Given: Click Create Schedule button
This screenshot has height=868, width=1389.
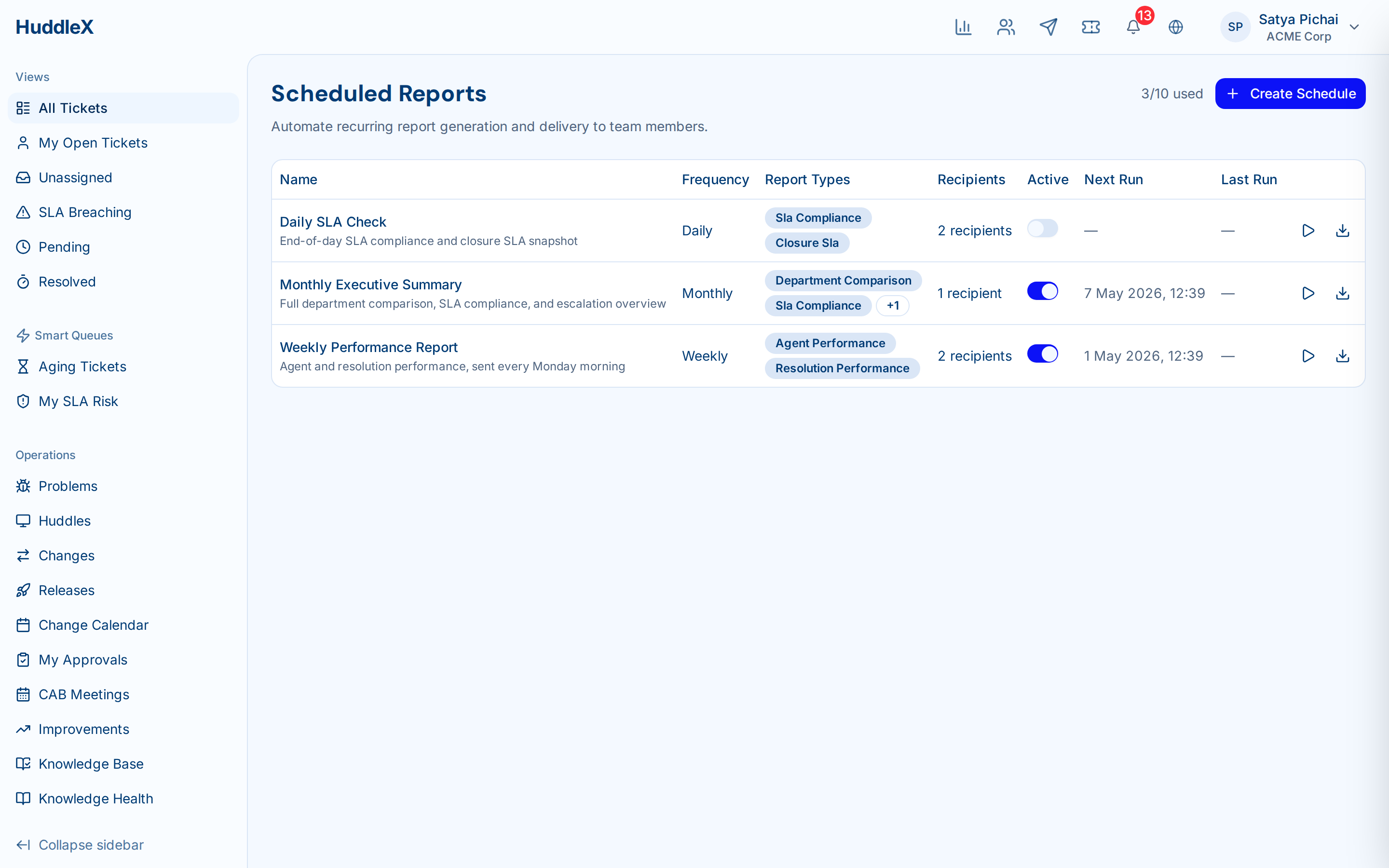Looking at the screenshot, I should [x=1290, y=94].
